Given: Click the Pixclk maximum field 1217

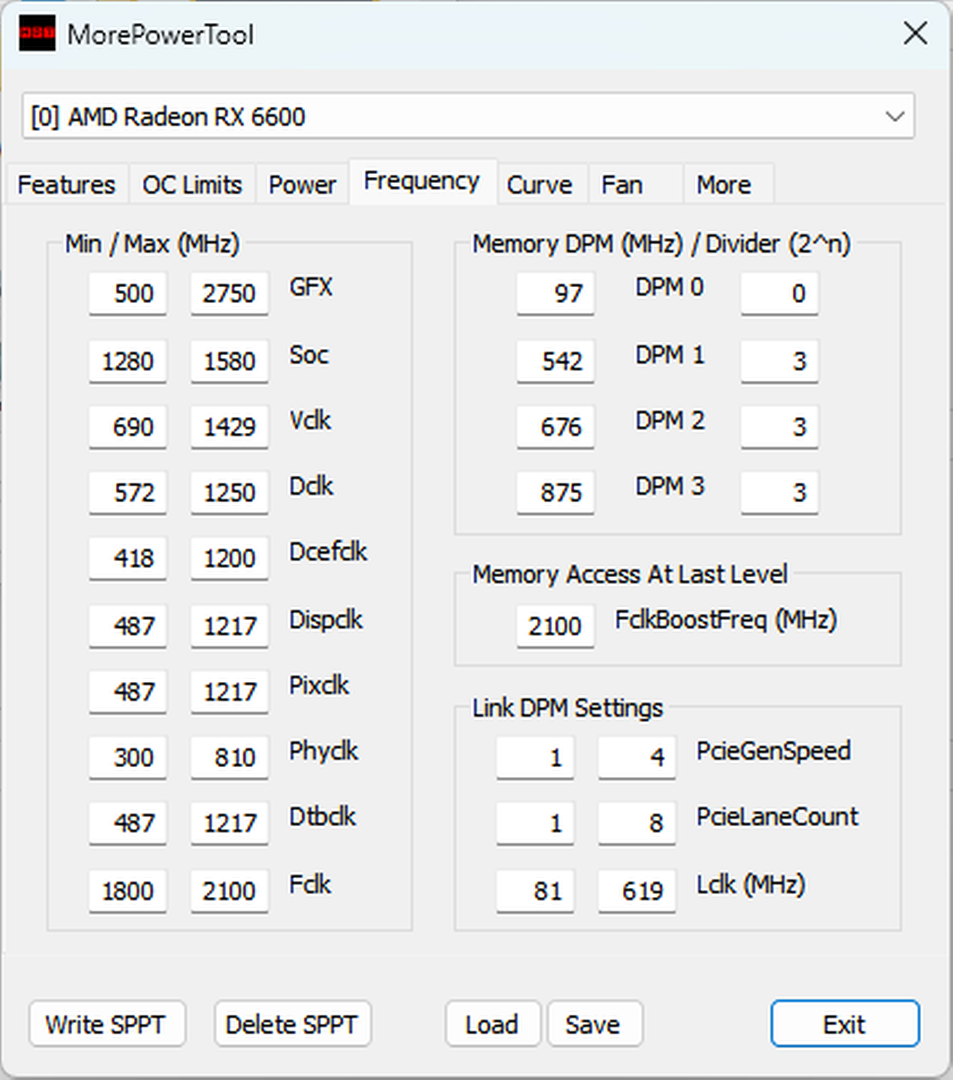Looking at the screenshot, I should [x=229, y=692].
